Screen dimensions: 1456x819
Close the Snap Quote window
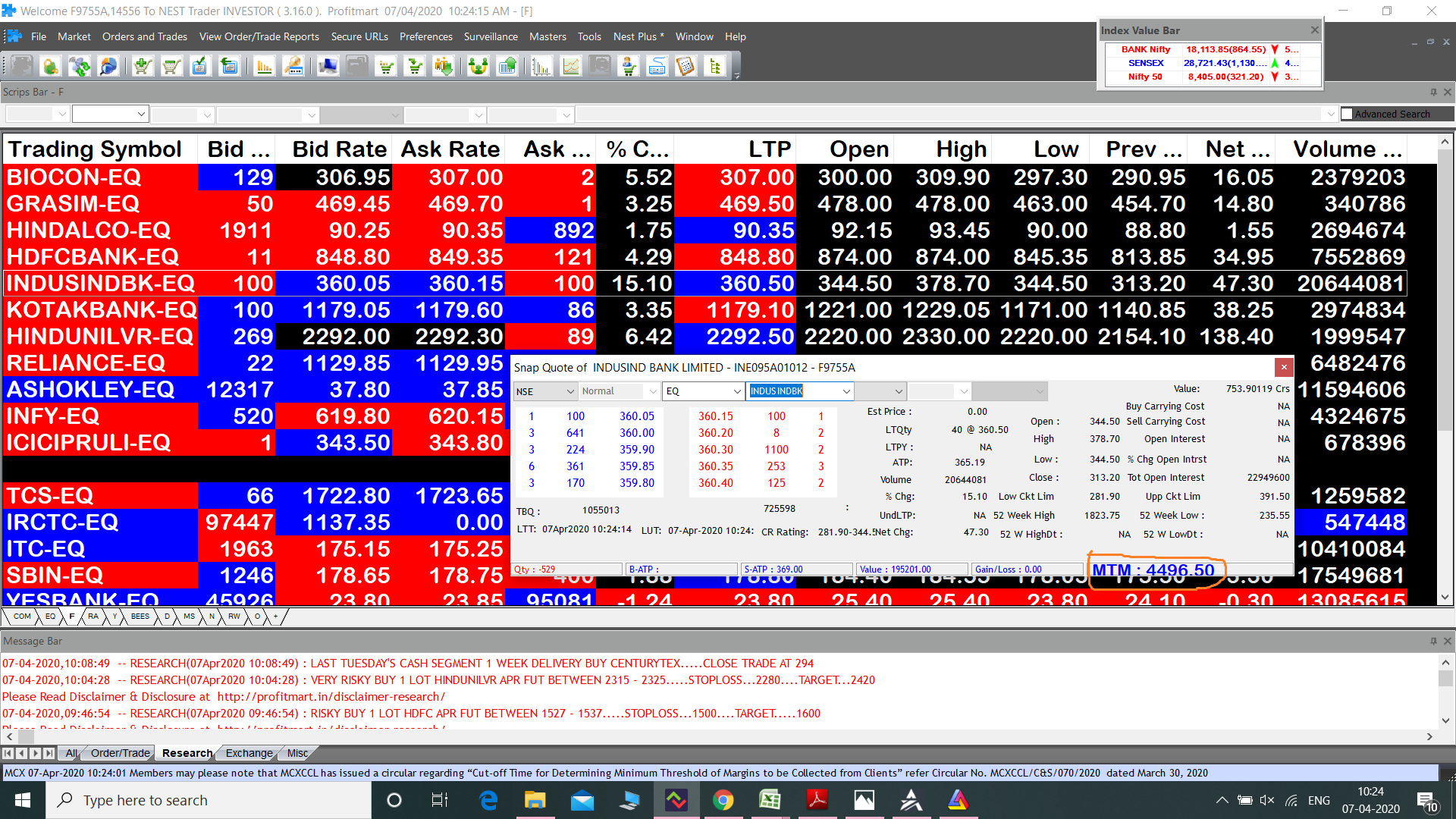[1284, 367]
